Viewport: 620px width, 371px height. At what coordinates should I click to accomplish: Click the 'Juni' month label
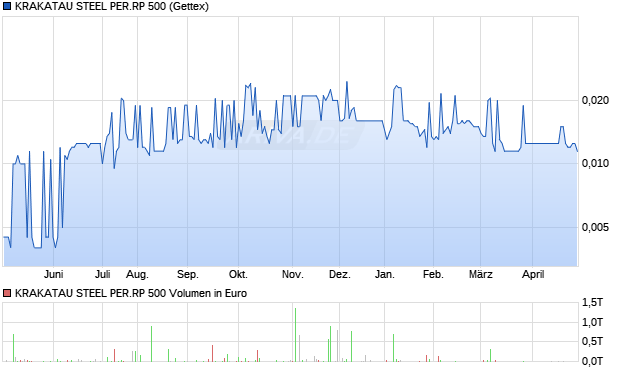(53, 274)
